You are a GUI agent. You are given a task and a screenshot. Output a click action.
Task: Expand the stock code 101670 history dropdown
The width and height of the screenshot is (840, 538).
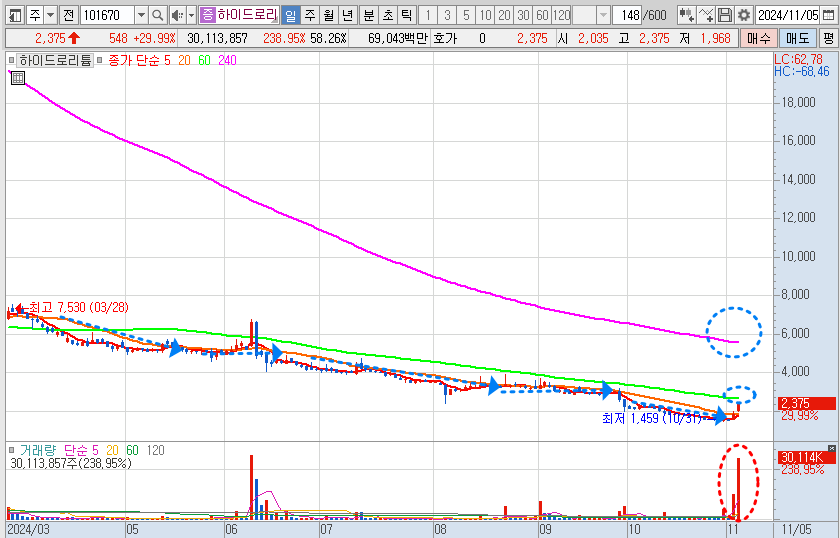(141, 15)
